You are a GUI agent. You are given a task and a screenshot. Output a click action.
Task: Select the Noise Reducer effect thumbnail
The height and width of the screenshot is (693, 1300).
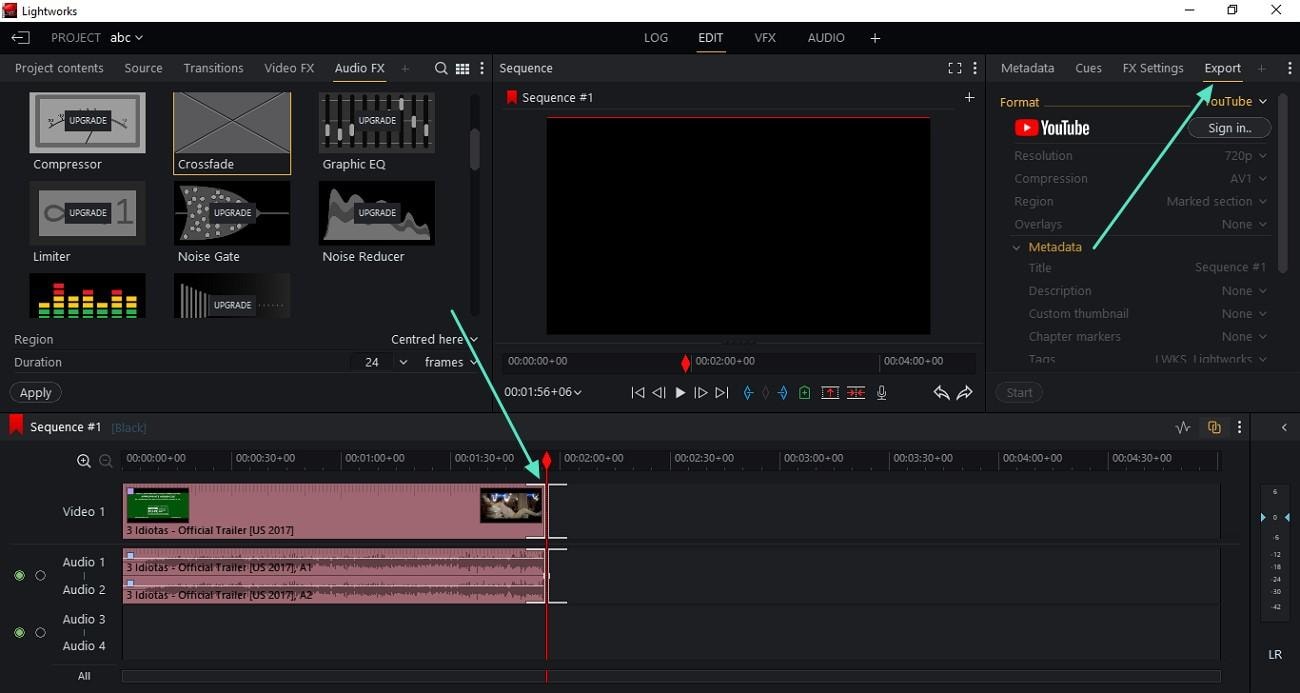pos(377,213)
